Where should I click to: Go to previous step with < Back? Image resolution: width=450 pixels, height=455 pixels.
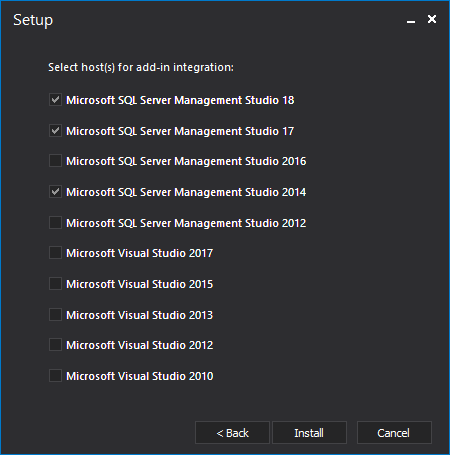pos(232,433)
